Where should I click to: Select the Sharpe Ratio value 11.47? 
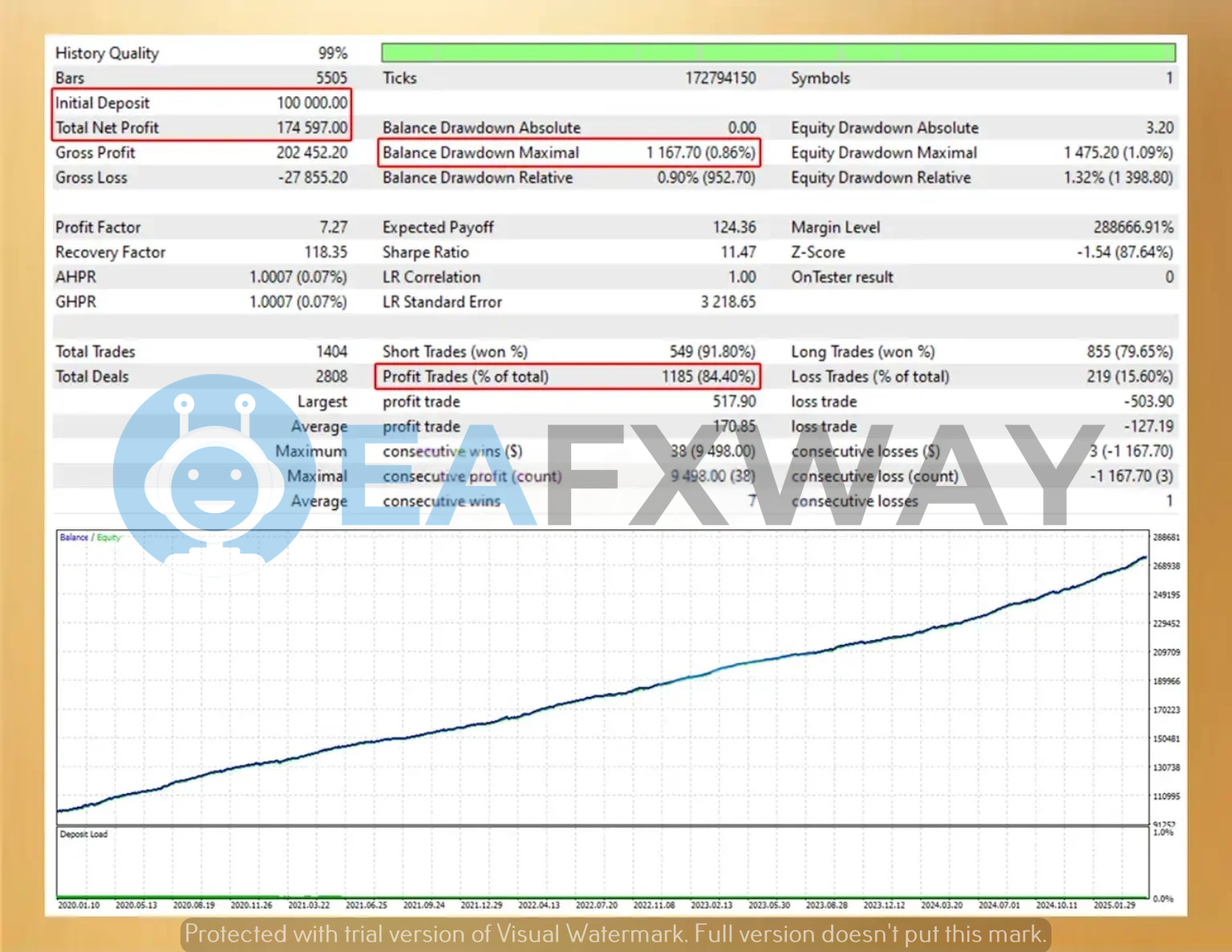coord(738,252)
